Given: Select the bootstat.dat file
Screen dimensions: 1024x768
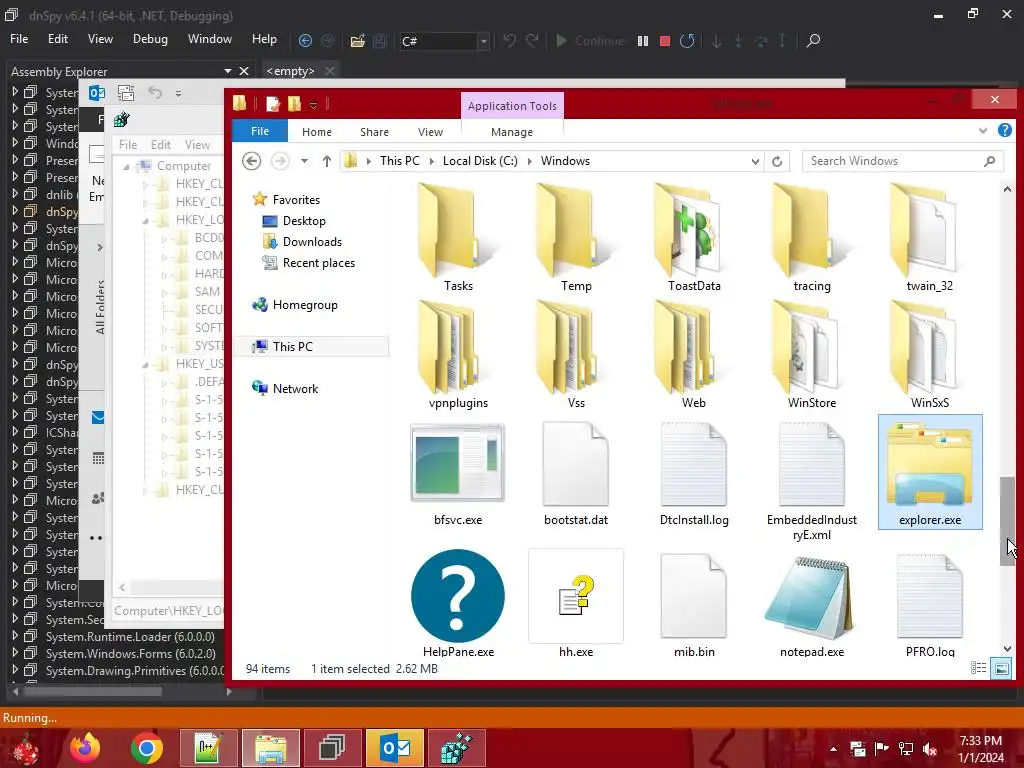Looking at the screenshot, I should 576,473.
